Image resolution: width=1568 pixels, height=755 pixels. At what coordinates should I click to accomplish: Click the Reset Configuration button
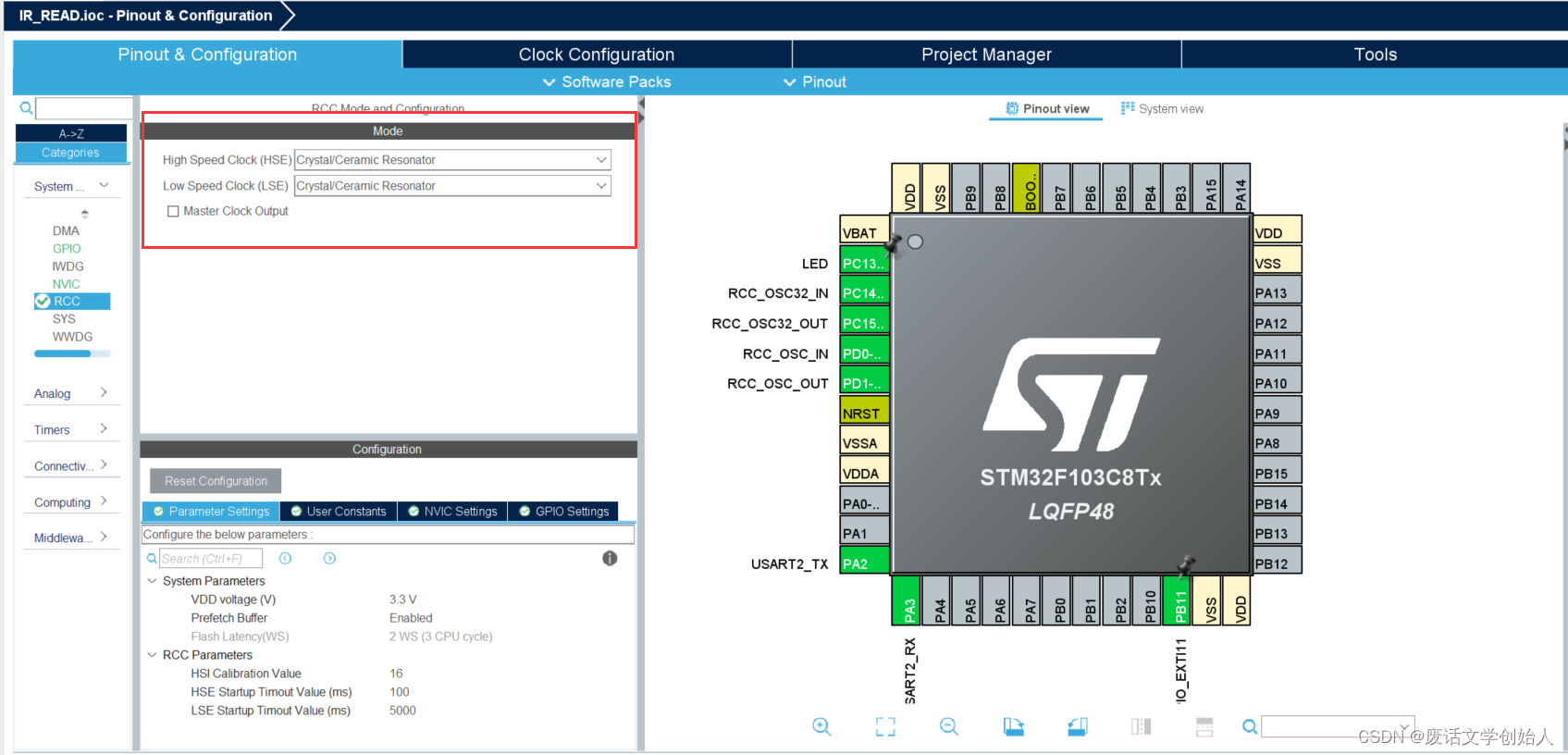tap(216, 481)
